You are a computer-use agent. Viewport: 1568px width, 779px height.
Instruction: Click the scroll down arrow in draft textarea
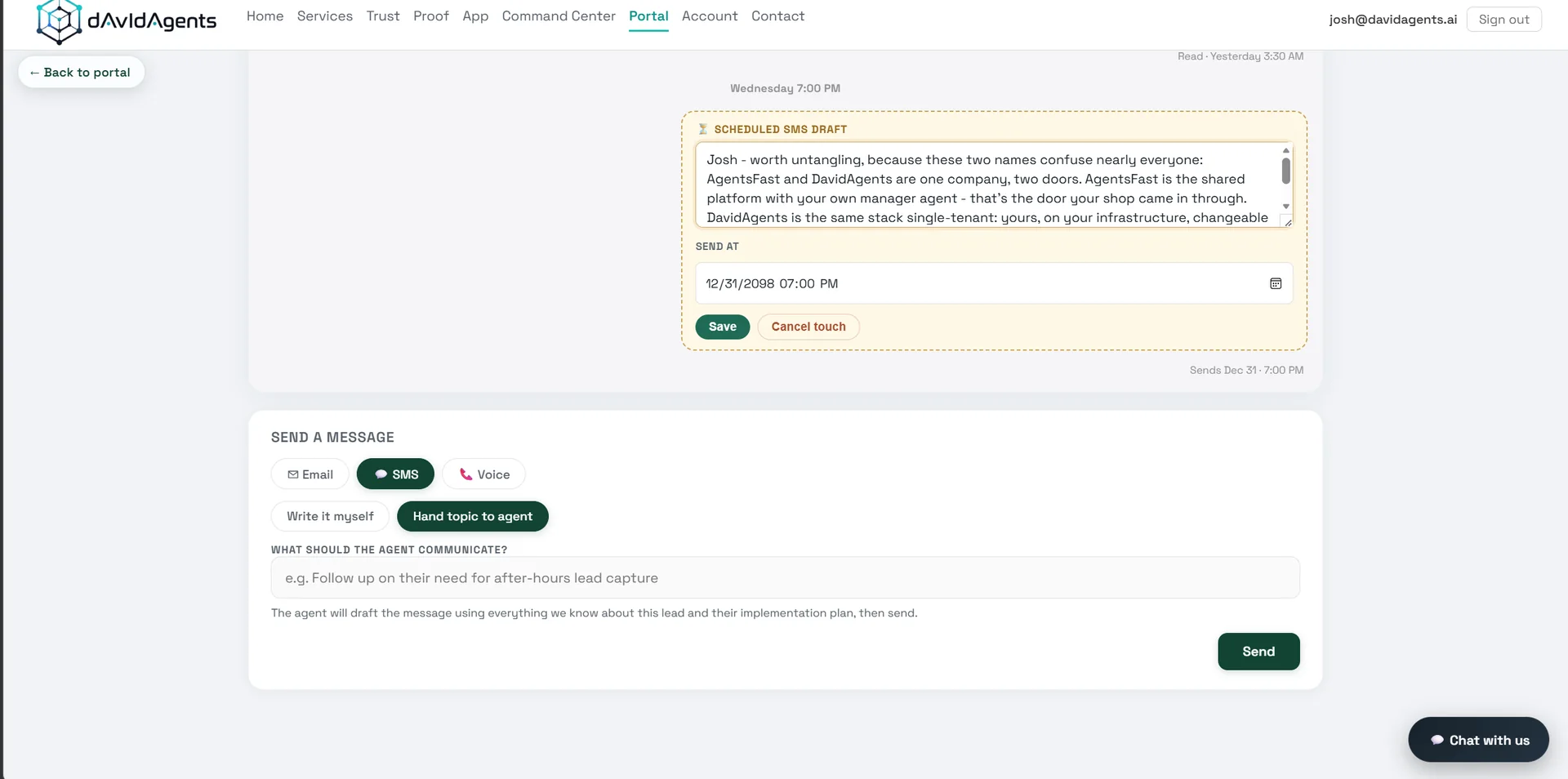(x=1285, y=207)
